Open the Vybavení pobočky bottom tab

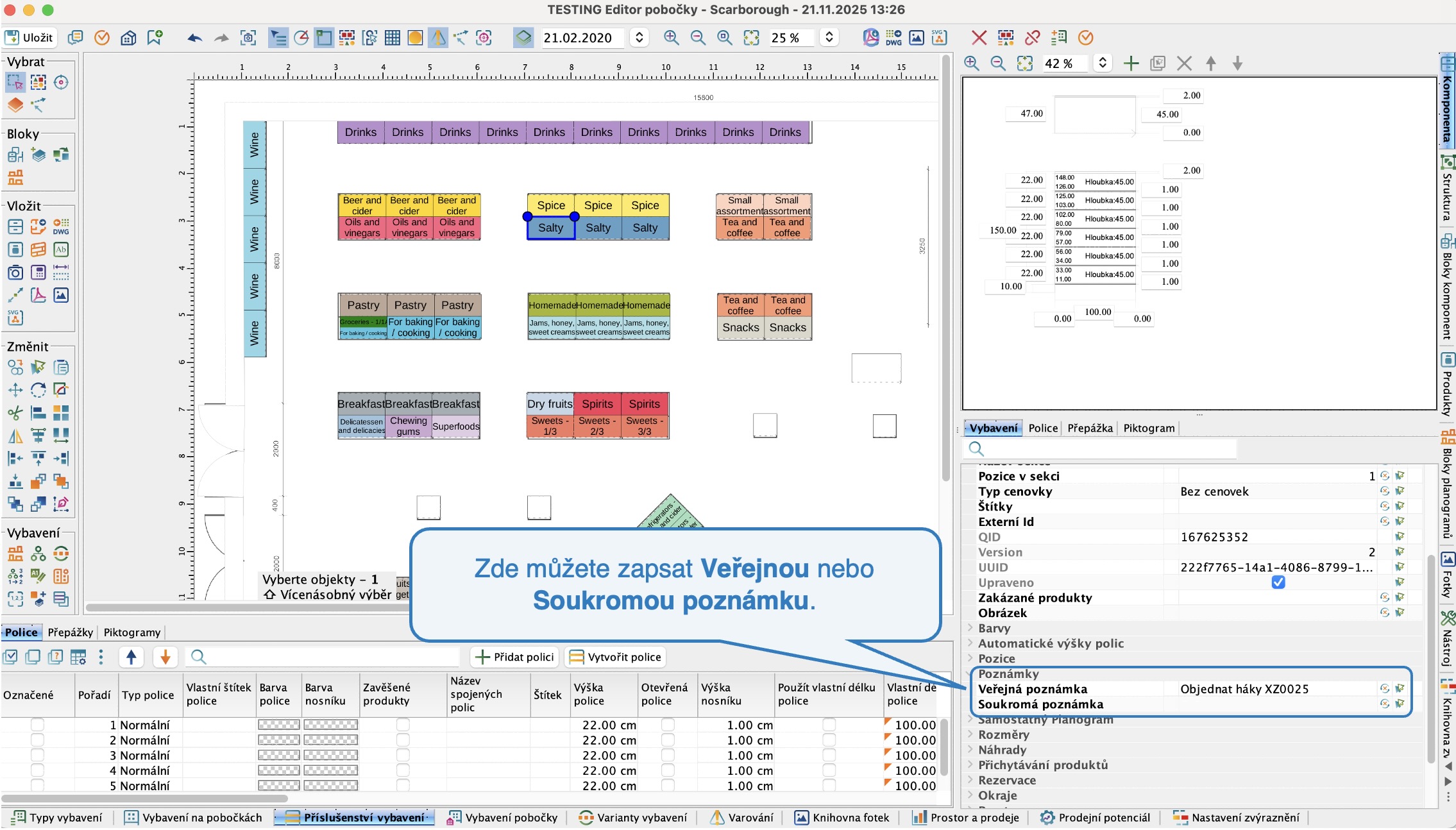click(x=504, y=818)
